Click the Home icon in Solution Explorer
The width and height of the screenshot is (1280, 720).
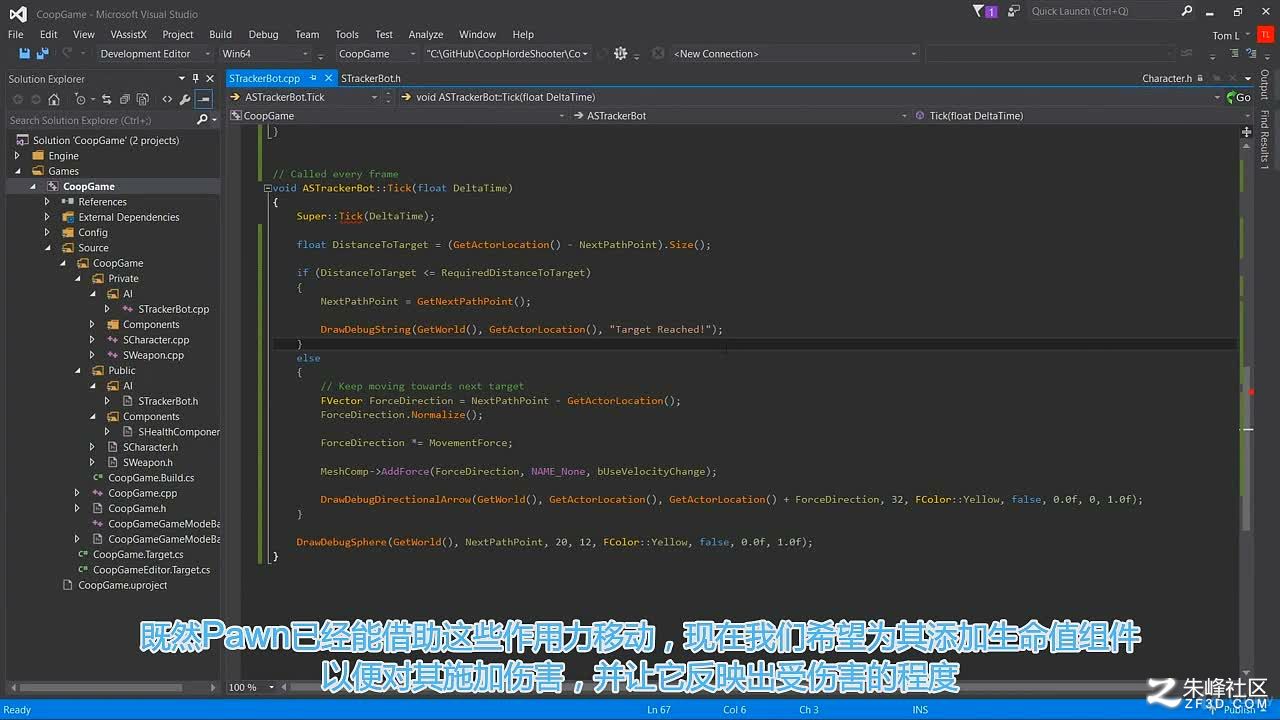(x=54, y=99)
